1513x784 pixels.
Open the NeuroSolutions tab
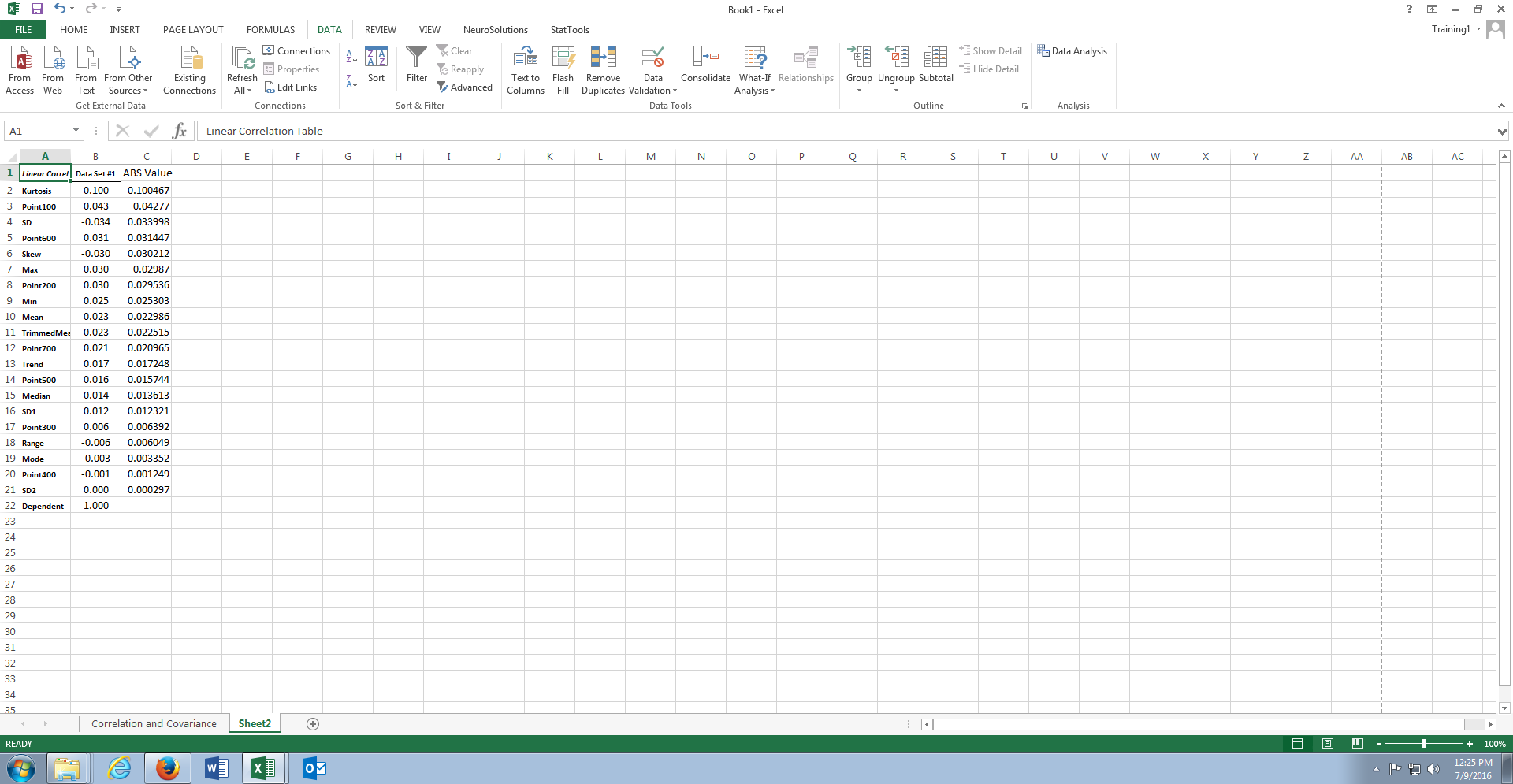[496, 30]
